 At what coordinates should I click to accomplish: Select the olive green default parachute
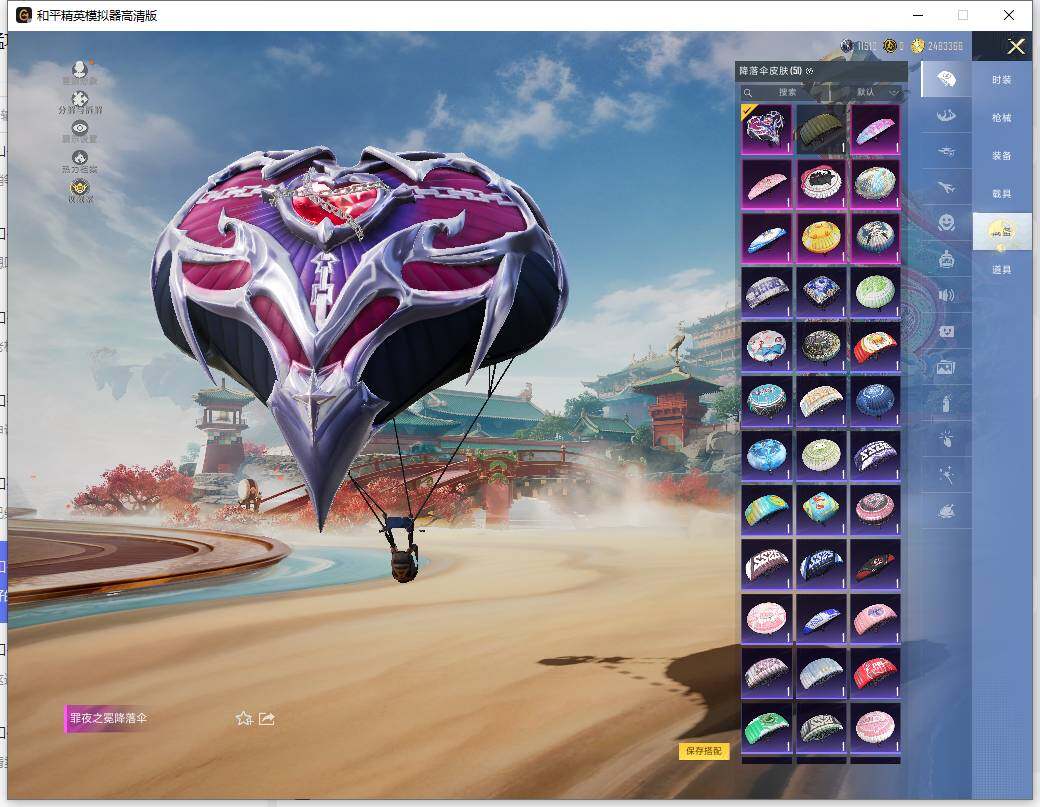click(820, 129)
